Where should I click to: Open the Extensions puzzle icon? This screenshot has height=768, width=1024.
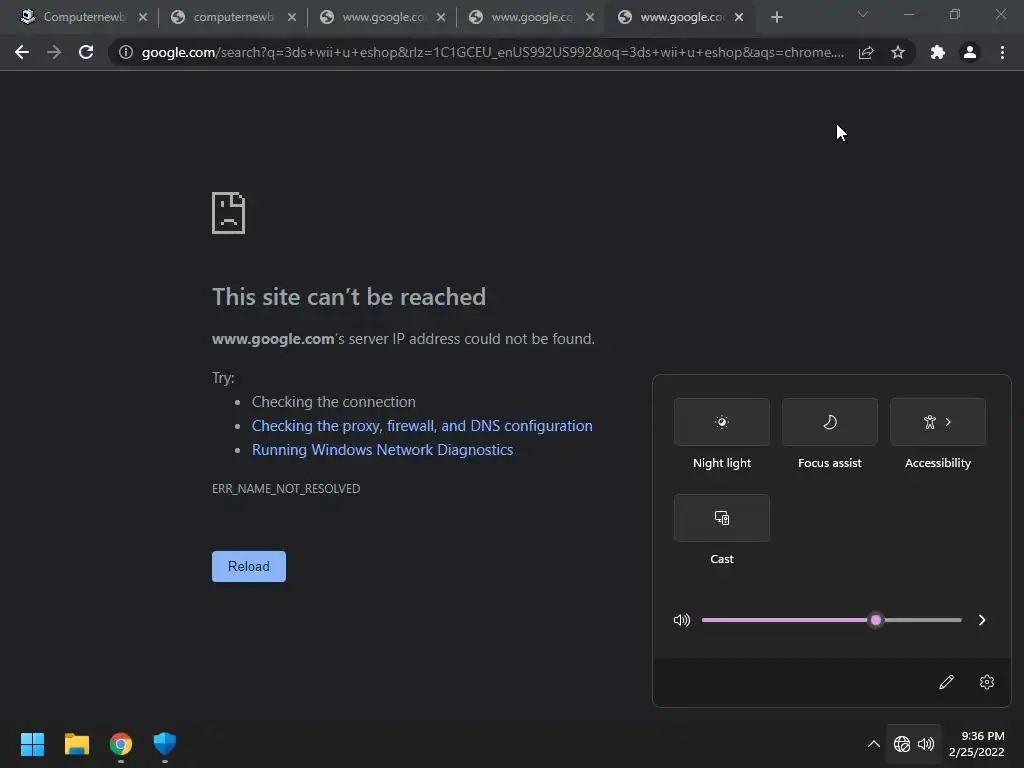coord(938,52)
